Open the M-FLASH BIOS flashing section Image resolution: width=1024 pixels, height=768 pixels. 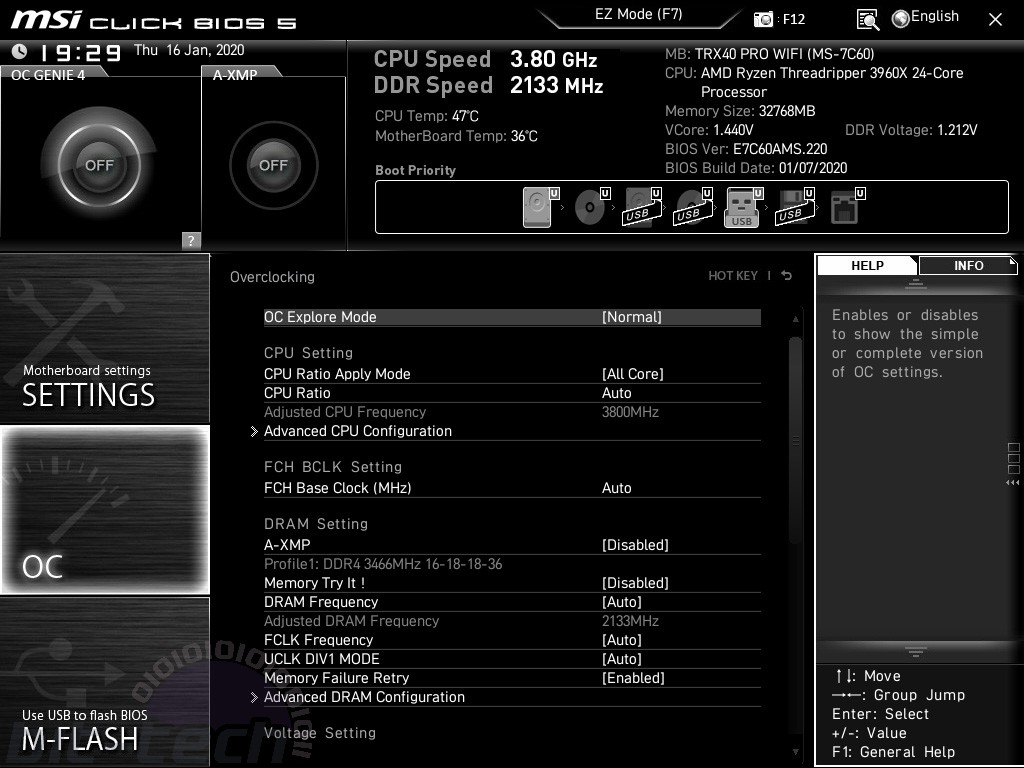tap(104, 682)
